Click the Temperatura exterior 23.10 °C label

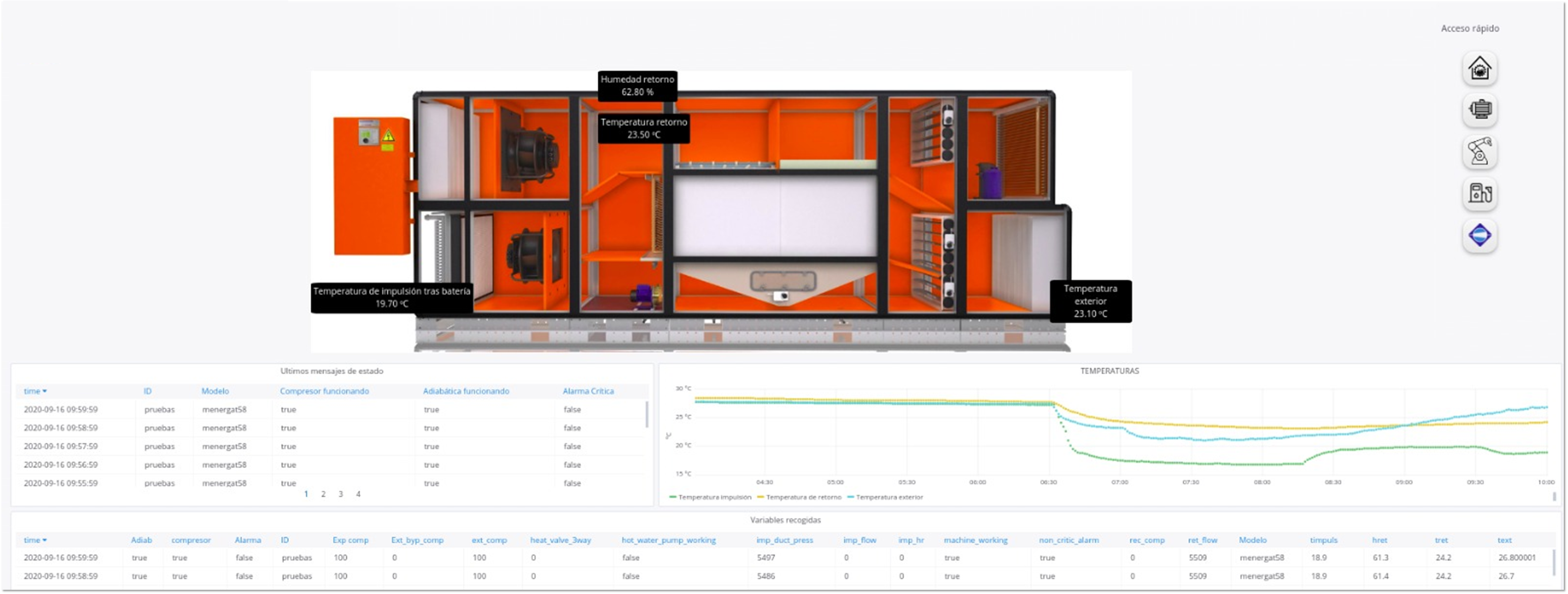tap(1090, 301)
